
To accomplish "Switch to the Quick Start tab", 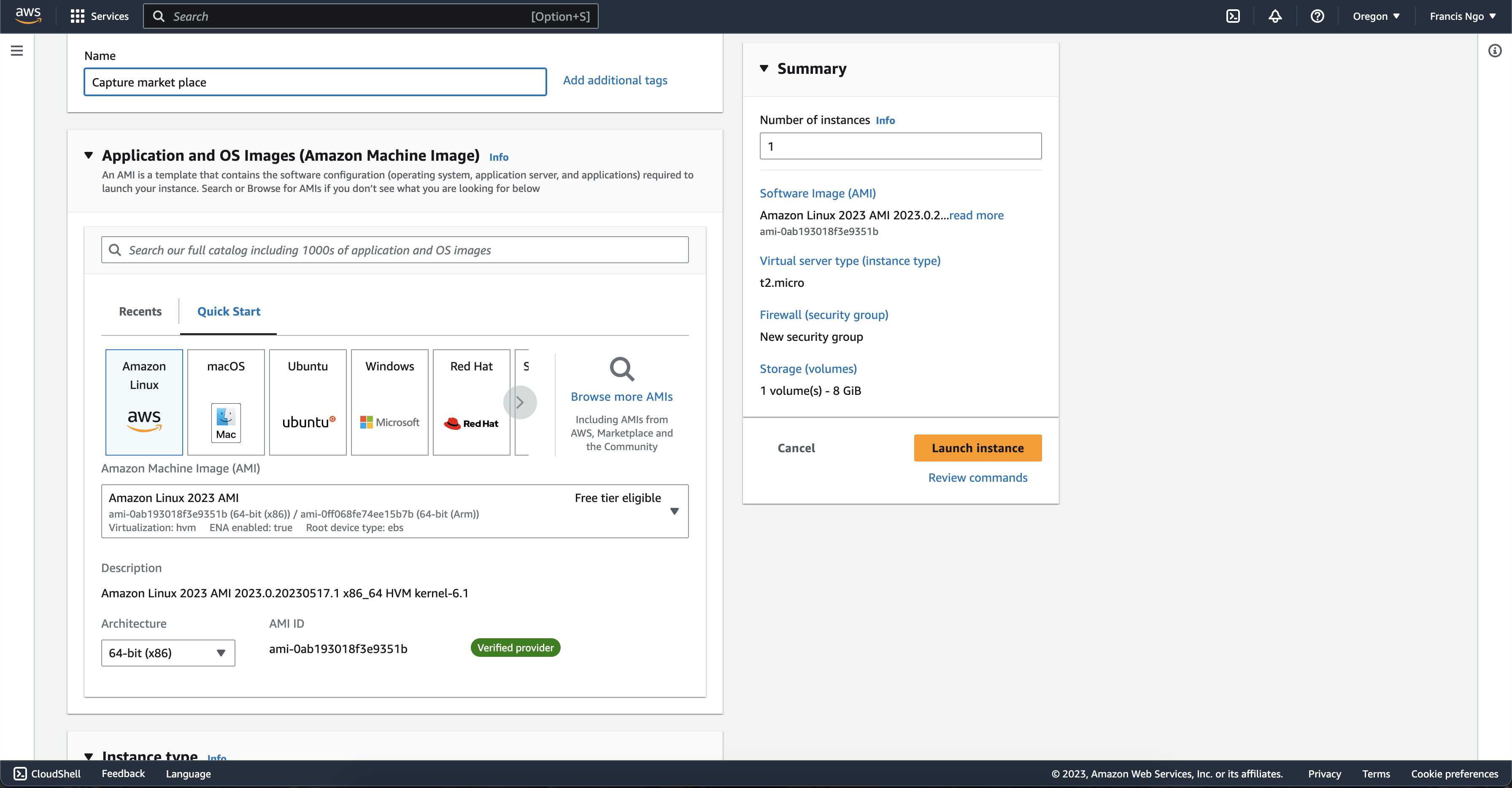I will [229, 312].
